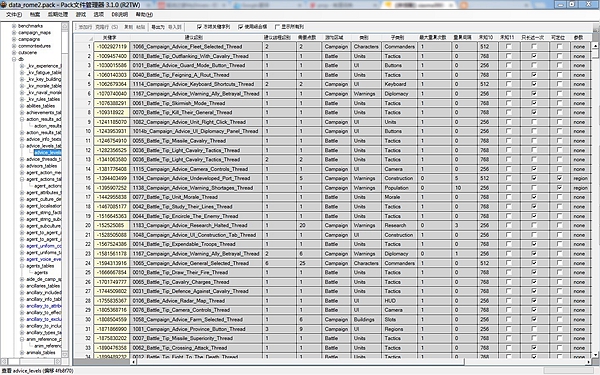The image size is (600, 375).
Task: Toggle the use combo box checkbox in the toolbar
Action: tap(240, 27)
